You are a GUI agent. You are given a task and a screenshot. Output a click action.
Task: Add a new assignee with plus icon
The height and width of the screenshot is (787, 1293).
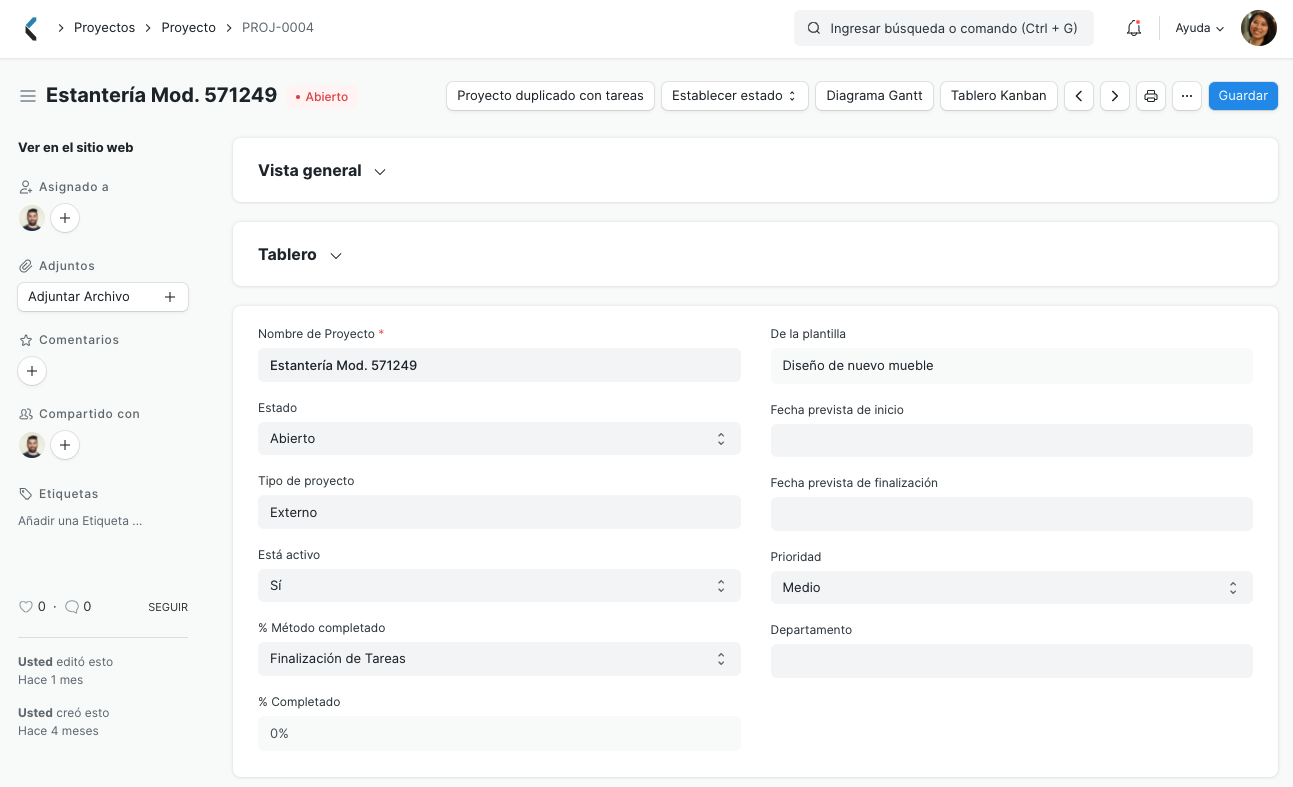coord(65,218)
